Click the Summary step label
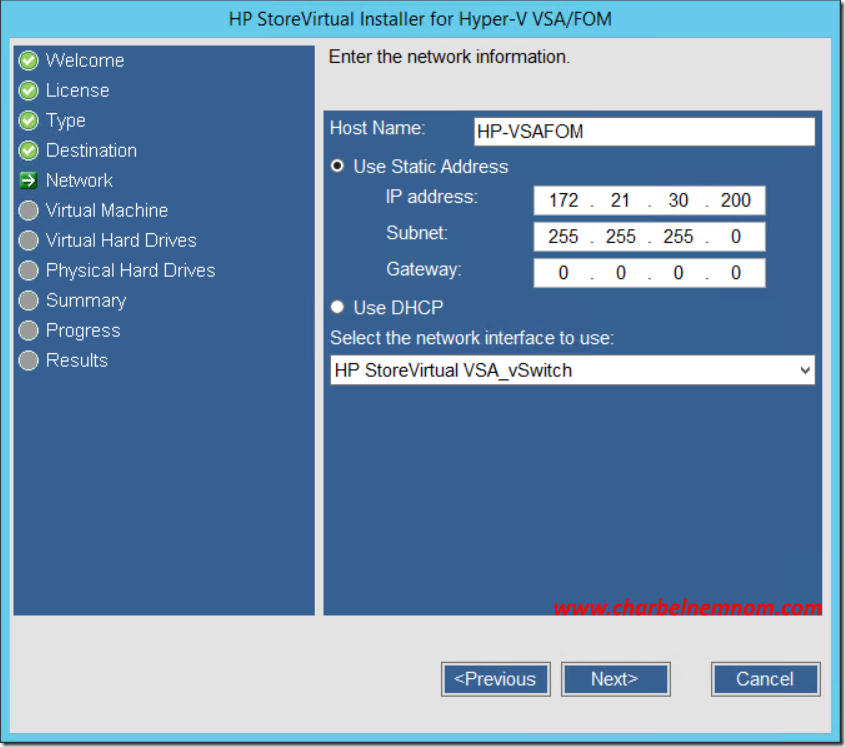This screenshot has height=747, width=845. point(86,301)
